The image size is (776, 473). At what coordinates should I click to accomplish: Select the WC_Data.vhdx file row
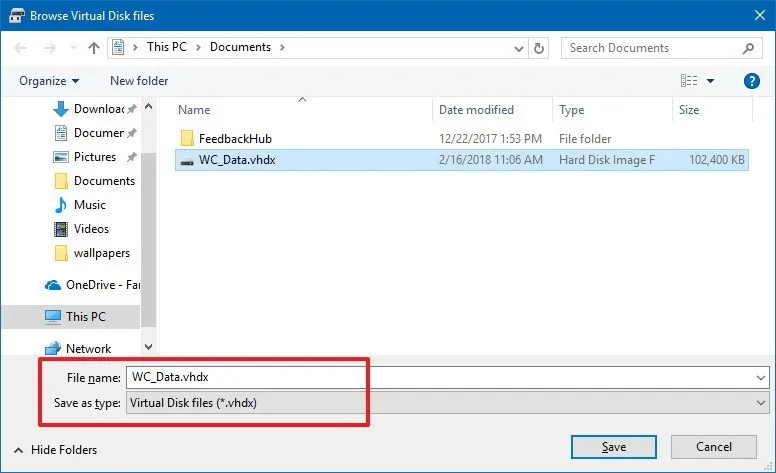coord(462,160)
